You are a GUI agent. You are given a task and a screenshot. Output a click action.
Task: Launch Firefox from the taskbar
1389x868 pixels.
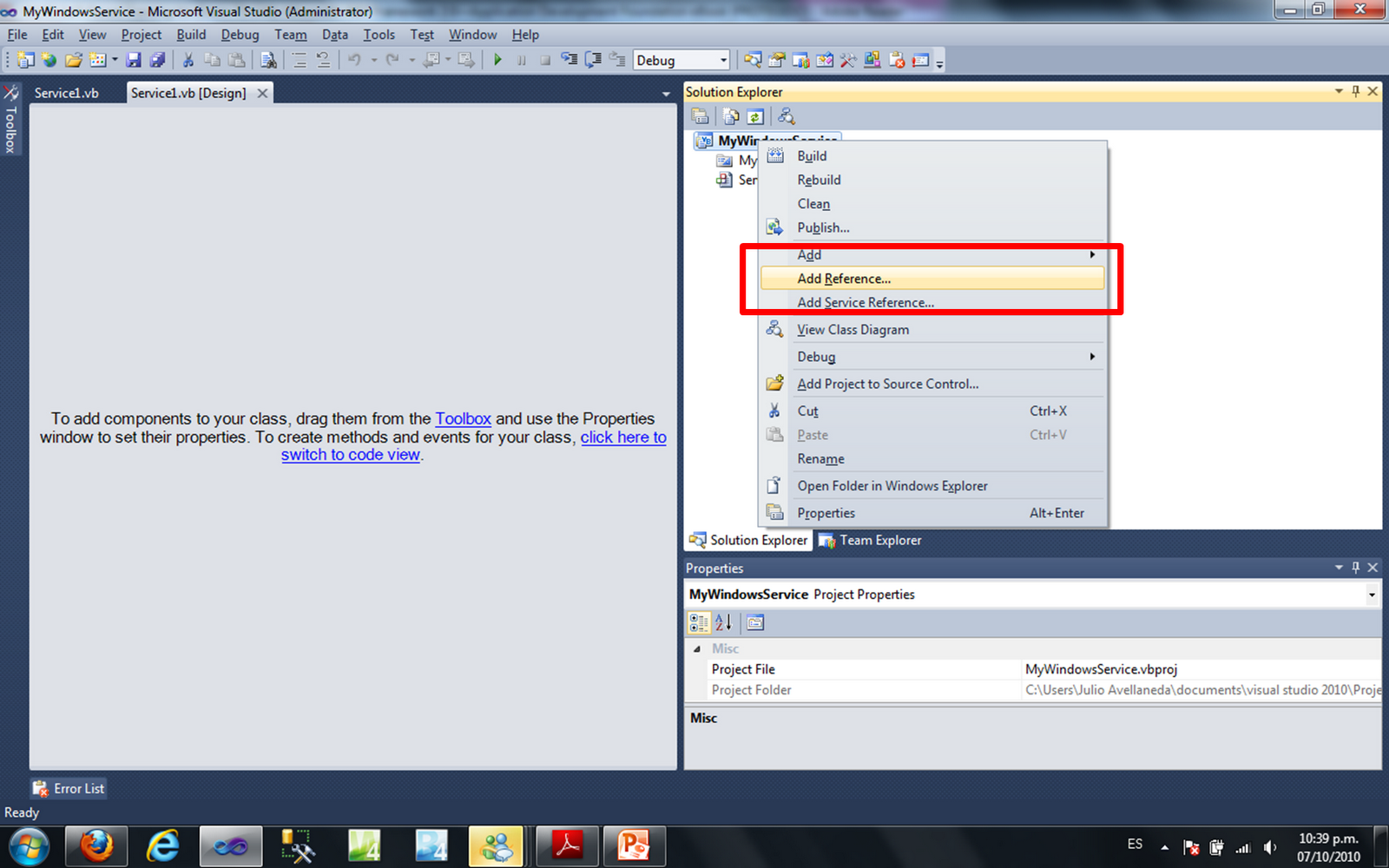95,845
